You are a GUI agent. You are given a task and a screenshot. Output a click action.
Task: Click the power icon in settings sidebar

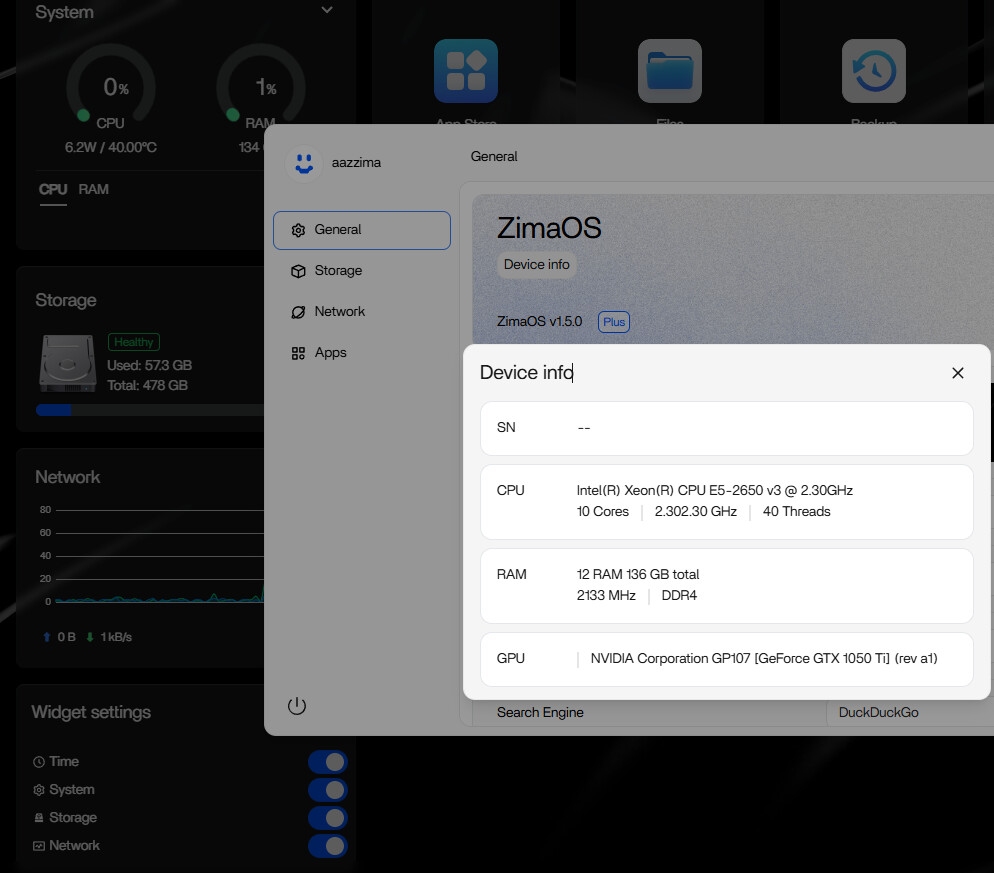click(296, 706)
